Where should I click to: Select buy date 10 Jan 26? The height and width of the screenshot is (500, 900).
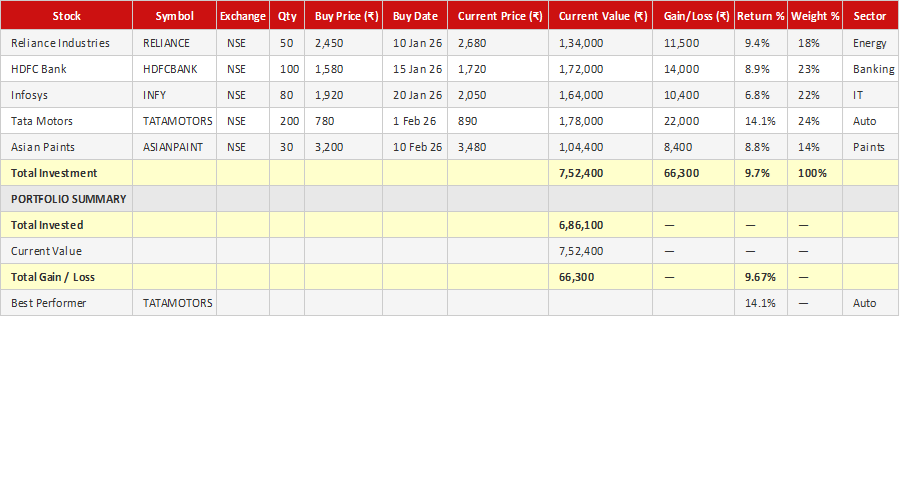tap(415, 43)
